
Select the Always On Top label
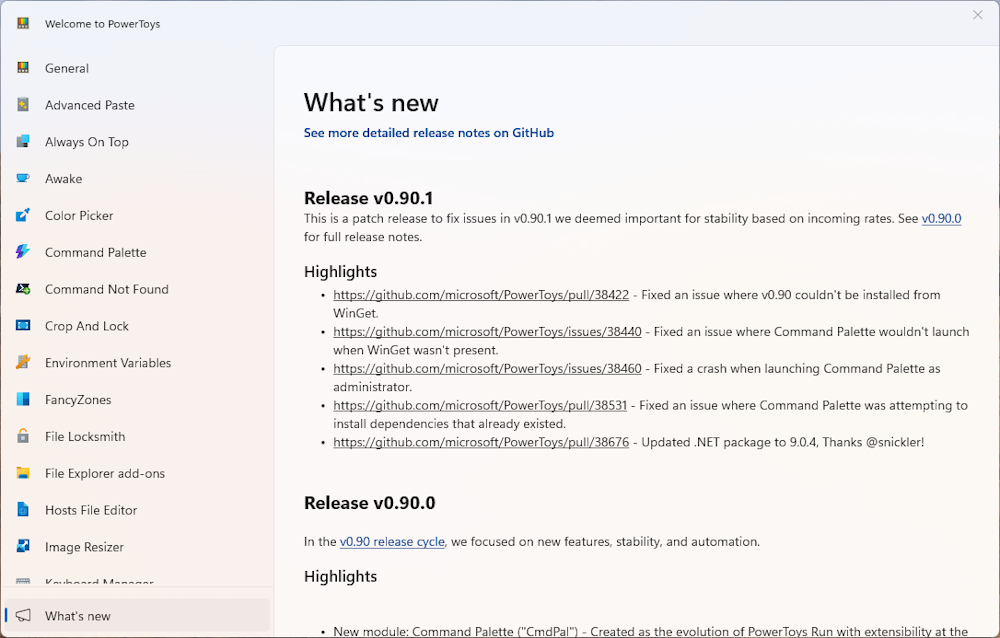(x=87, y=142)
